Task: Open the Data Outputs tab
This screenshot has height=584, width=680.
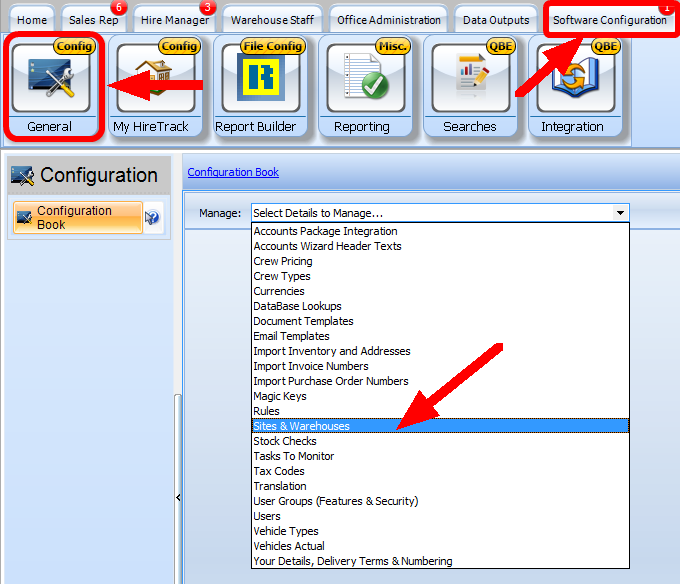Action: [x=496, y=20]
